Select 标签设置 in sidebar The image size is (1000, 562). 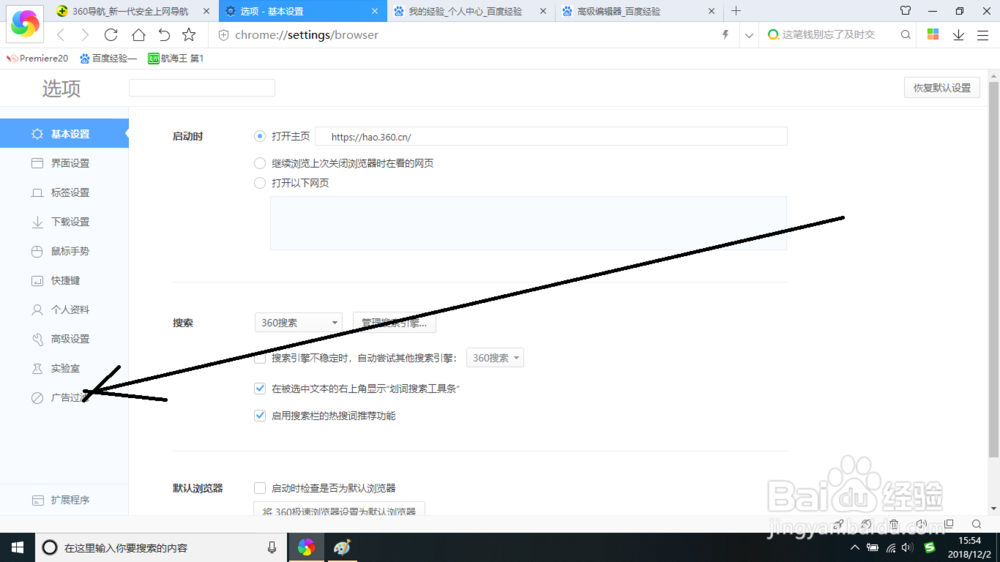(x=64, y=193)
